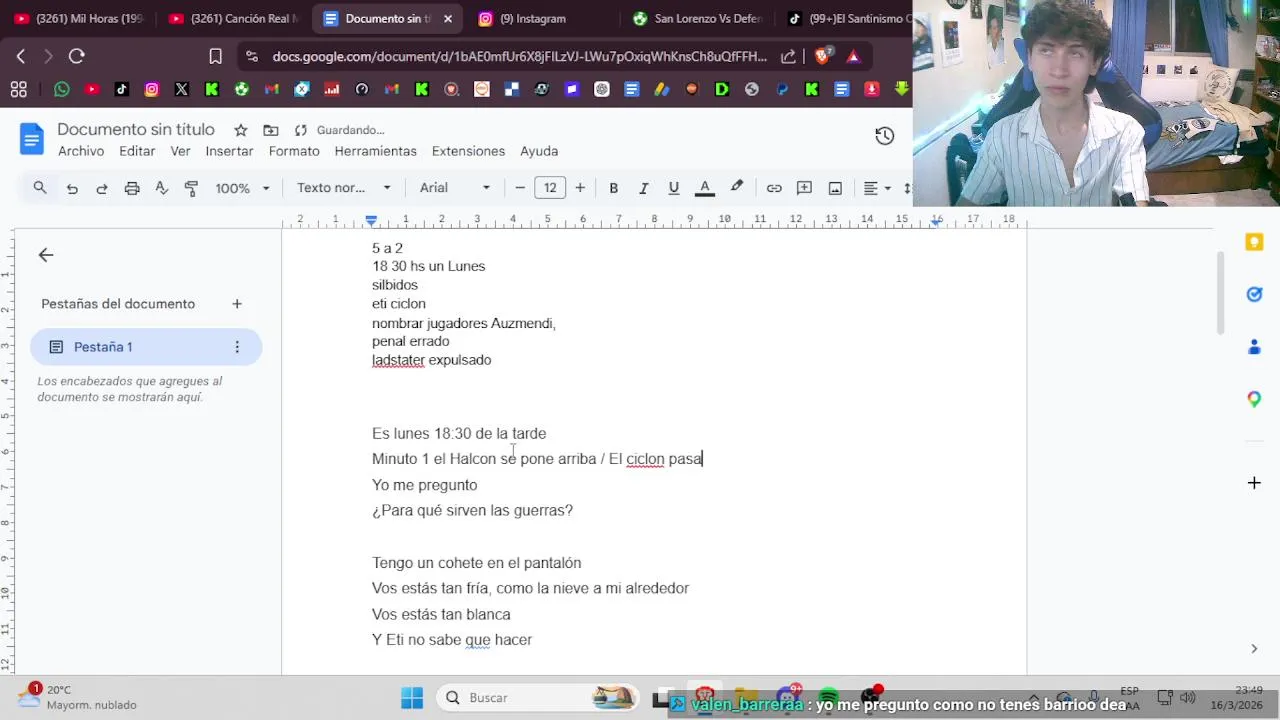1280x720 pixels.
Task: Open zoom level dropdown showing 100%
Action: (243, 188)
